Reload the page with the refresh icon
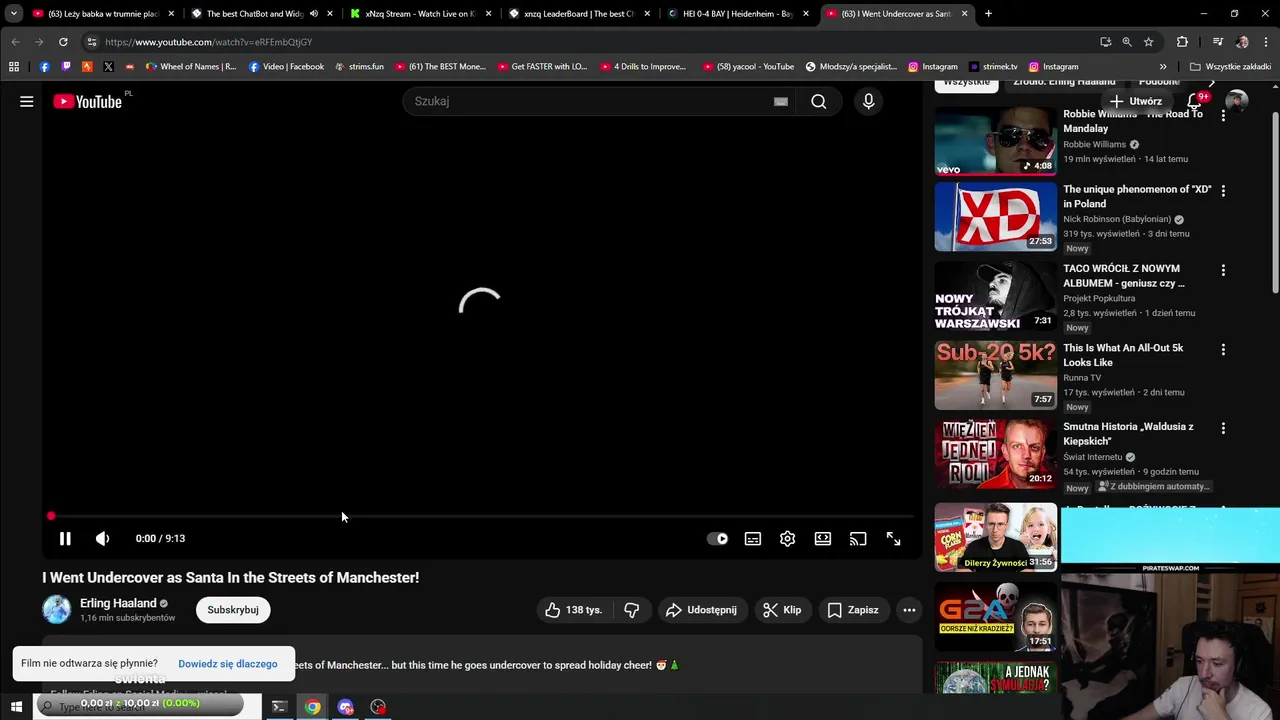 [63, 42]
